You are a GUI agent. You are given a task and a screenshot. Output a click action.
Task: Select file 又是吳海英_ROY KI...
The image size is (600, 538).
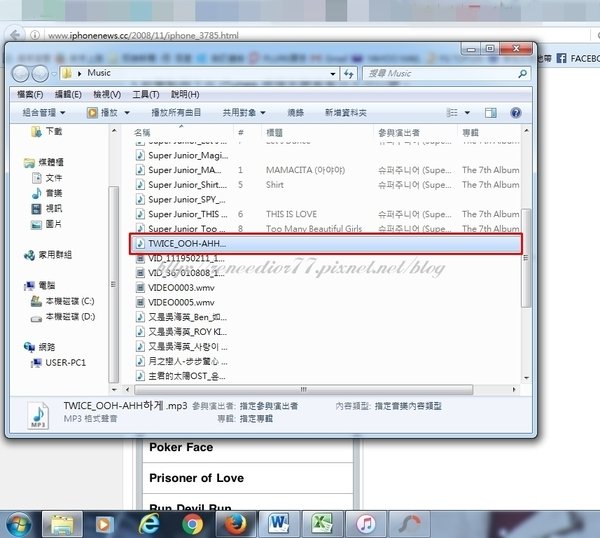click(x=182, y=332)
